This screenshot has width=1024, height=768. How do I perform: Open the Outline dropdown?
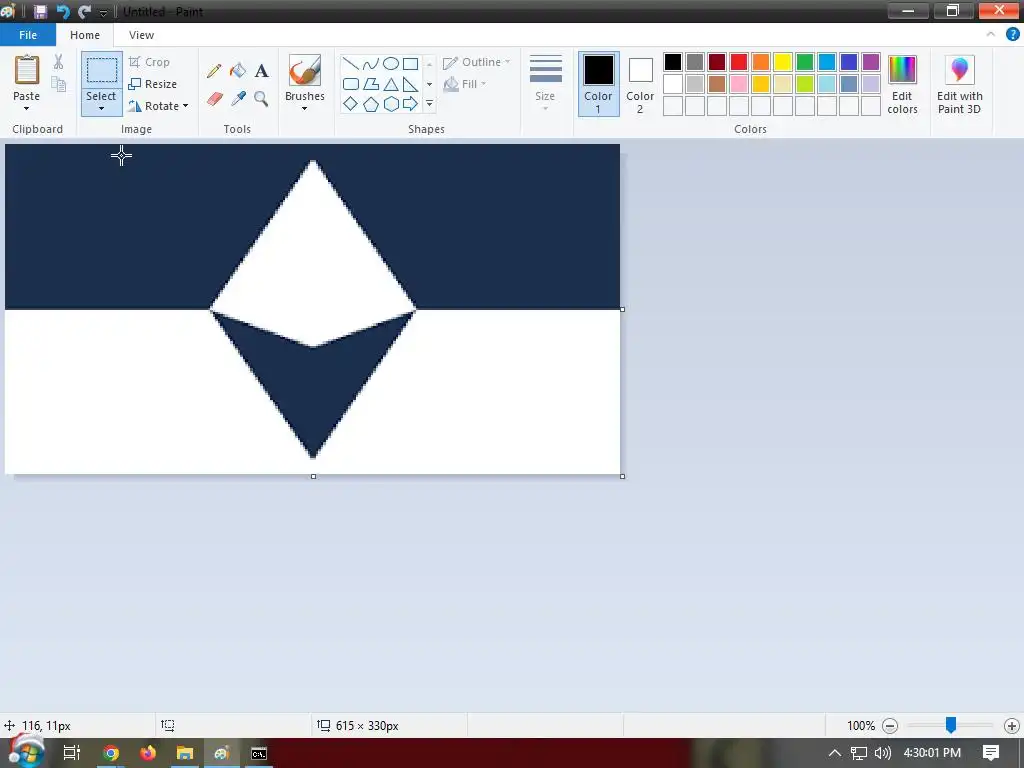(x=476, y=62)
